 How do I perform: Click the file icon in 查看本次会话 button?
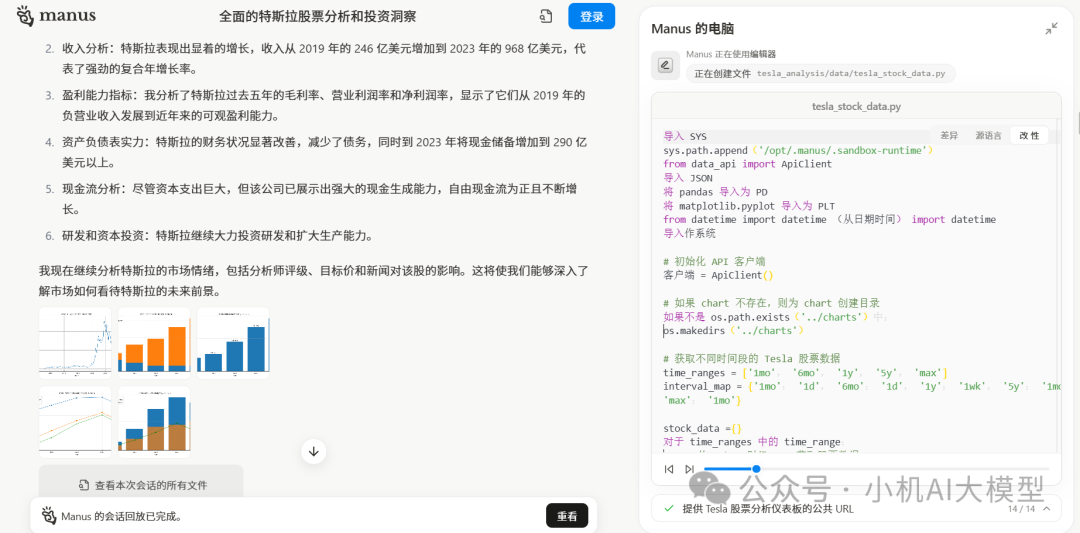84,485
